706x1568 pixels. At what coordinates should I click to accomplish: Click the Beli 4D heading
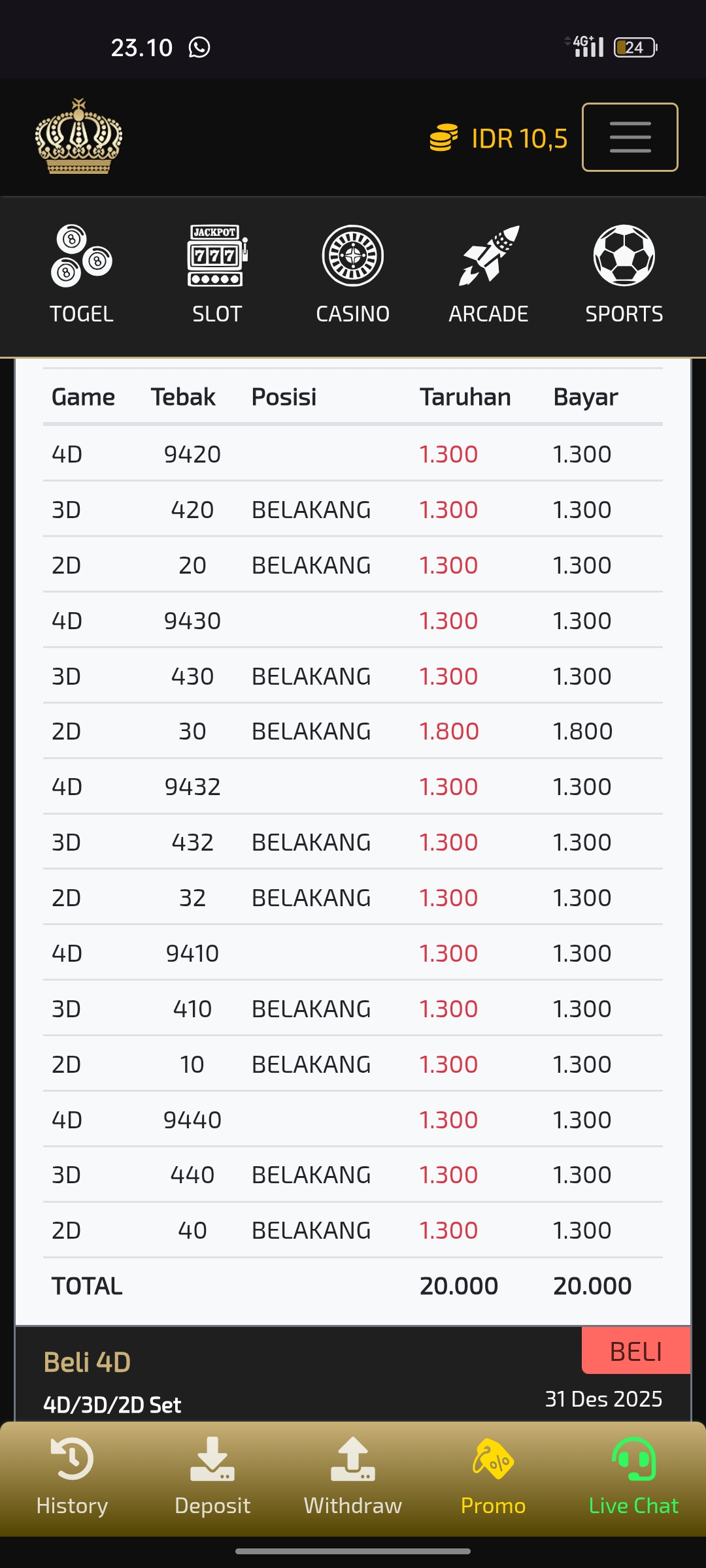87,1362
